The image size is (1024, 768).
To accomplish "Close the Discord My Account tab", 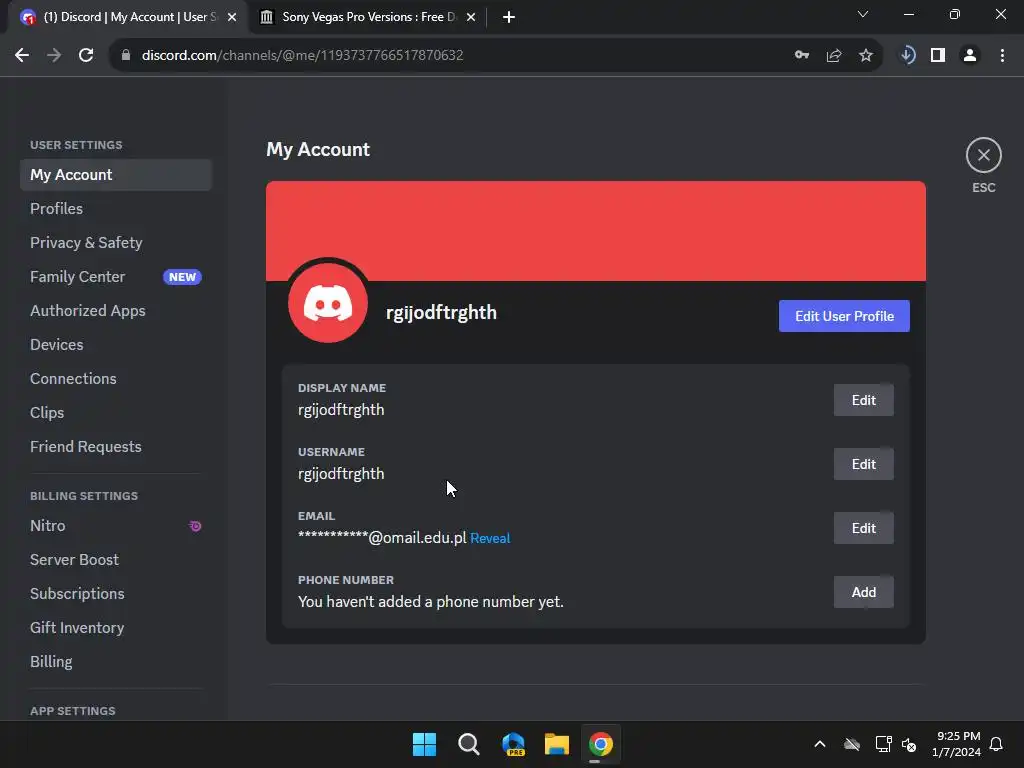I will (232, 17).
